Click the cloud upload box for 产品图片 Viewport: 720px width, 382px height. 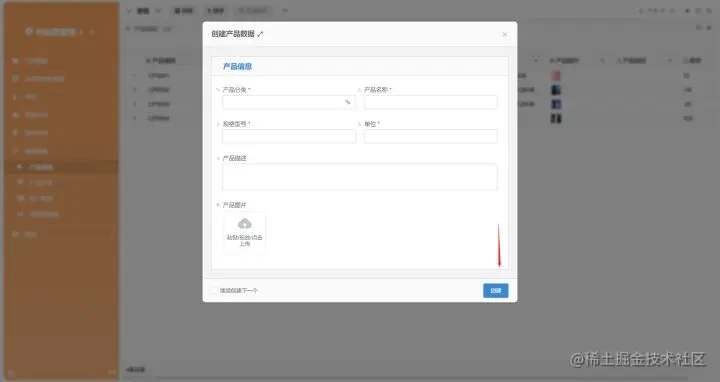pos(244,232)
